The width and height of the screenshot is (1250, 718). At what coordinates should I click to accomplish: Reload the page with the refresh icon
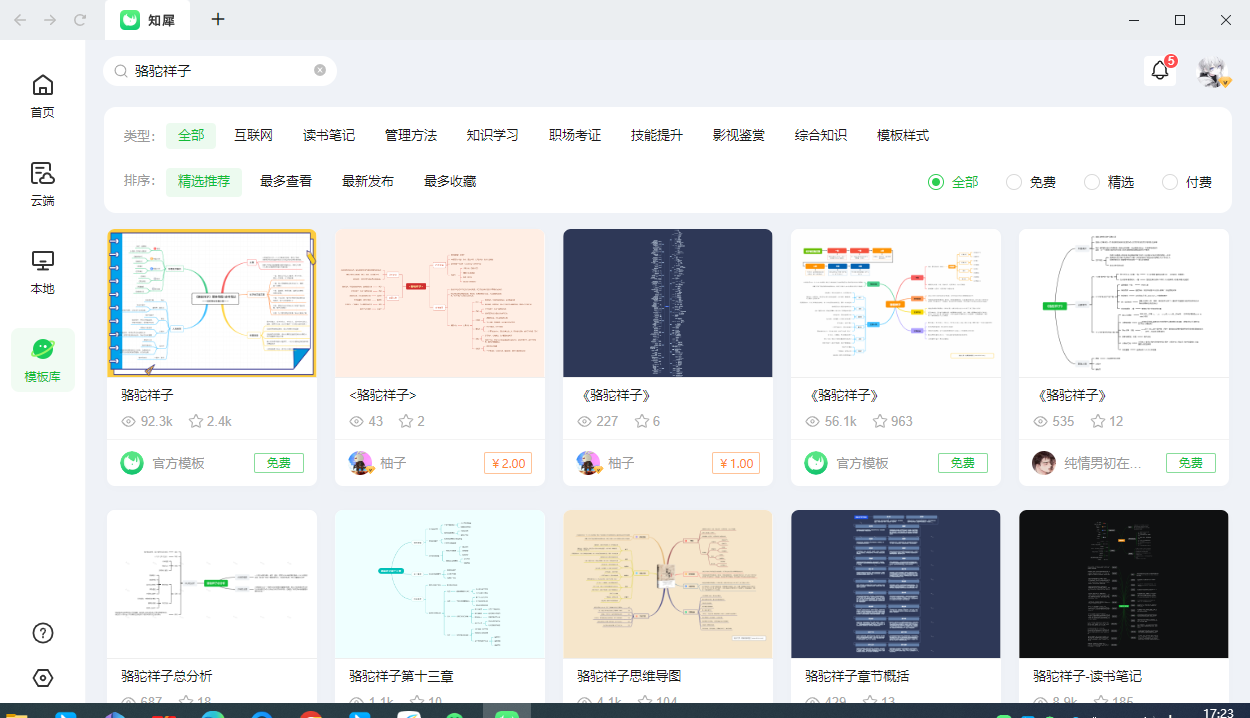(x=80, y=20)
